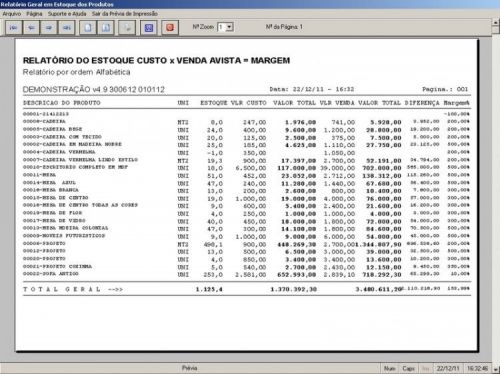Click the 00021-PROJETO COZINHA row
The height and width of the screenshot is (374, 500).
coord(246,267)
